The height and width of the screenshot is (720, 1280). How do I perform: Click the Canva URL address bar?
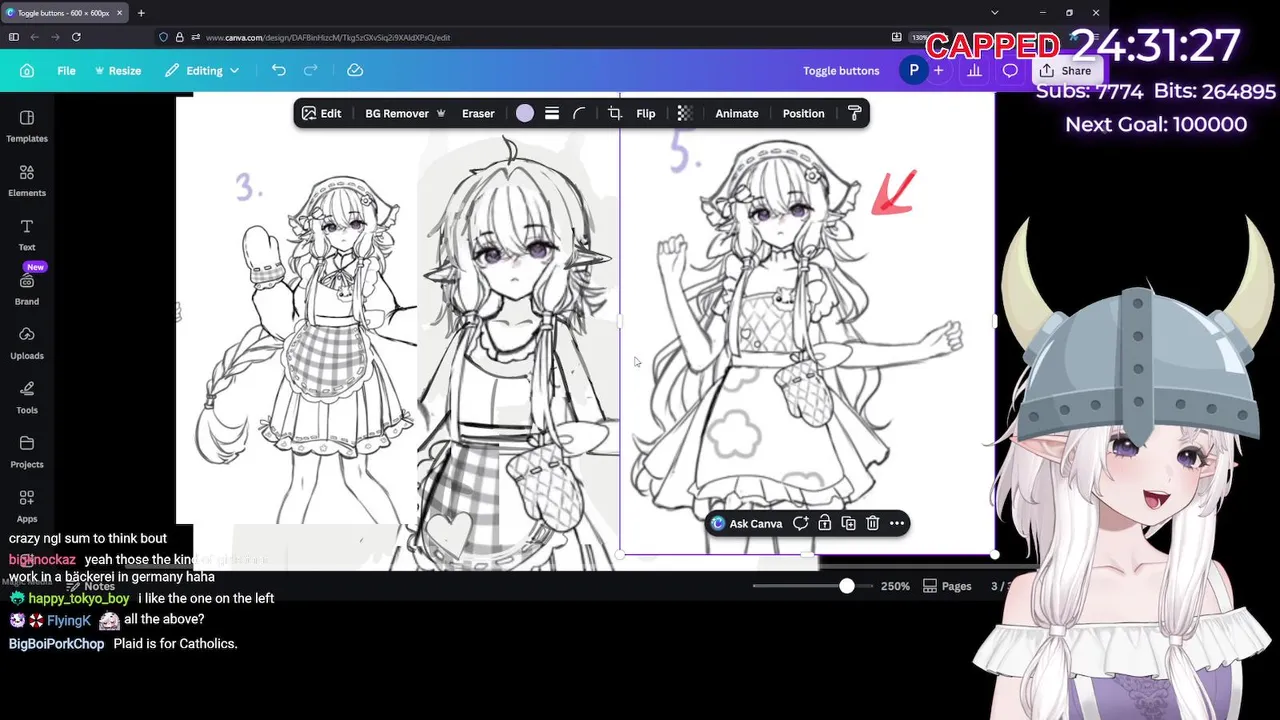(x=520, y=37)
